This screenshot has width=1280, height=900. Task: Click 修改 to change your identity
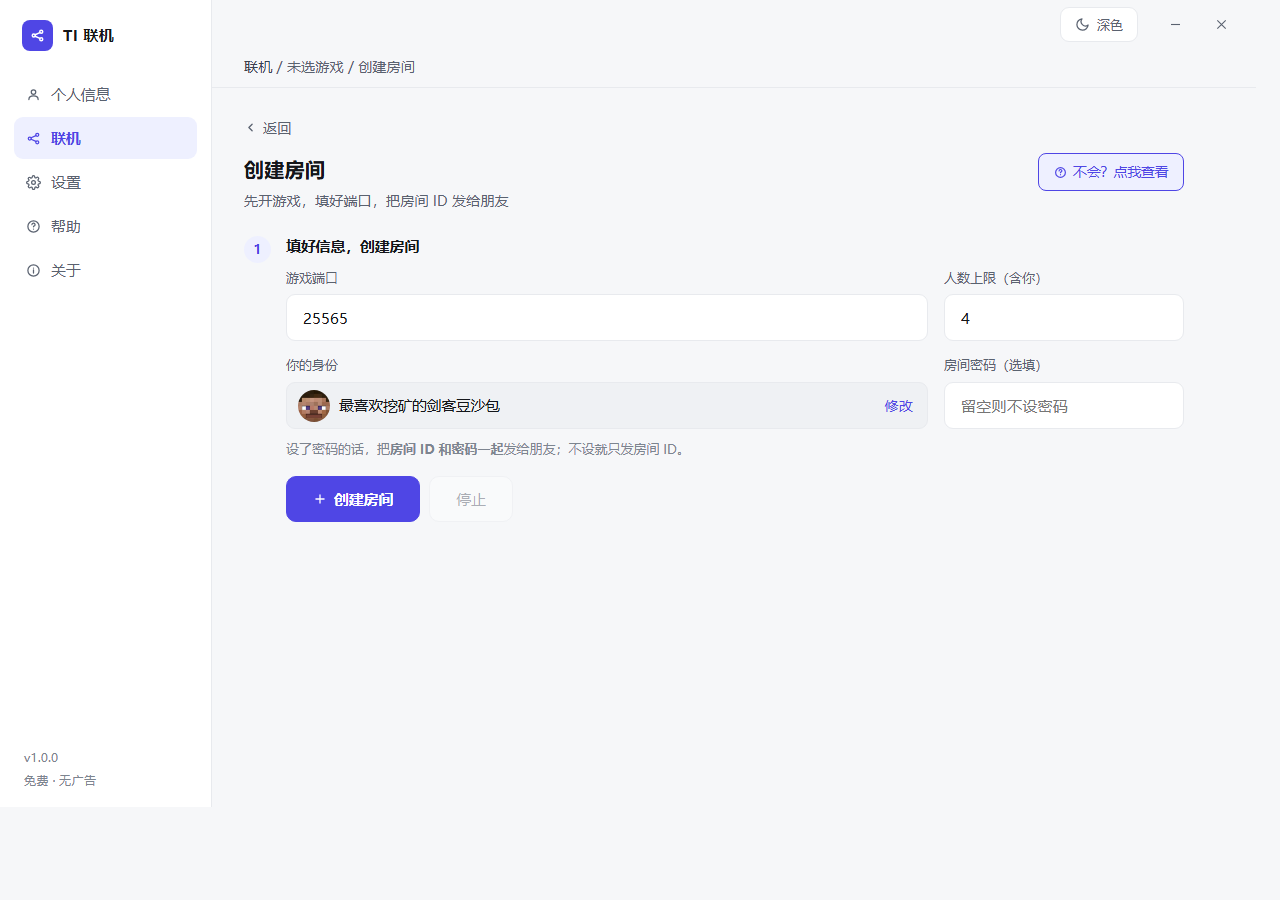tap(898, 406)
